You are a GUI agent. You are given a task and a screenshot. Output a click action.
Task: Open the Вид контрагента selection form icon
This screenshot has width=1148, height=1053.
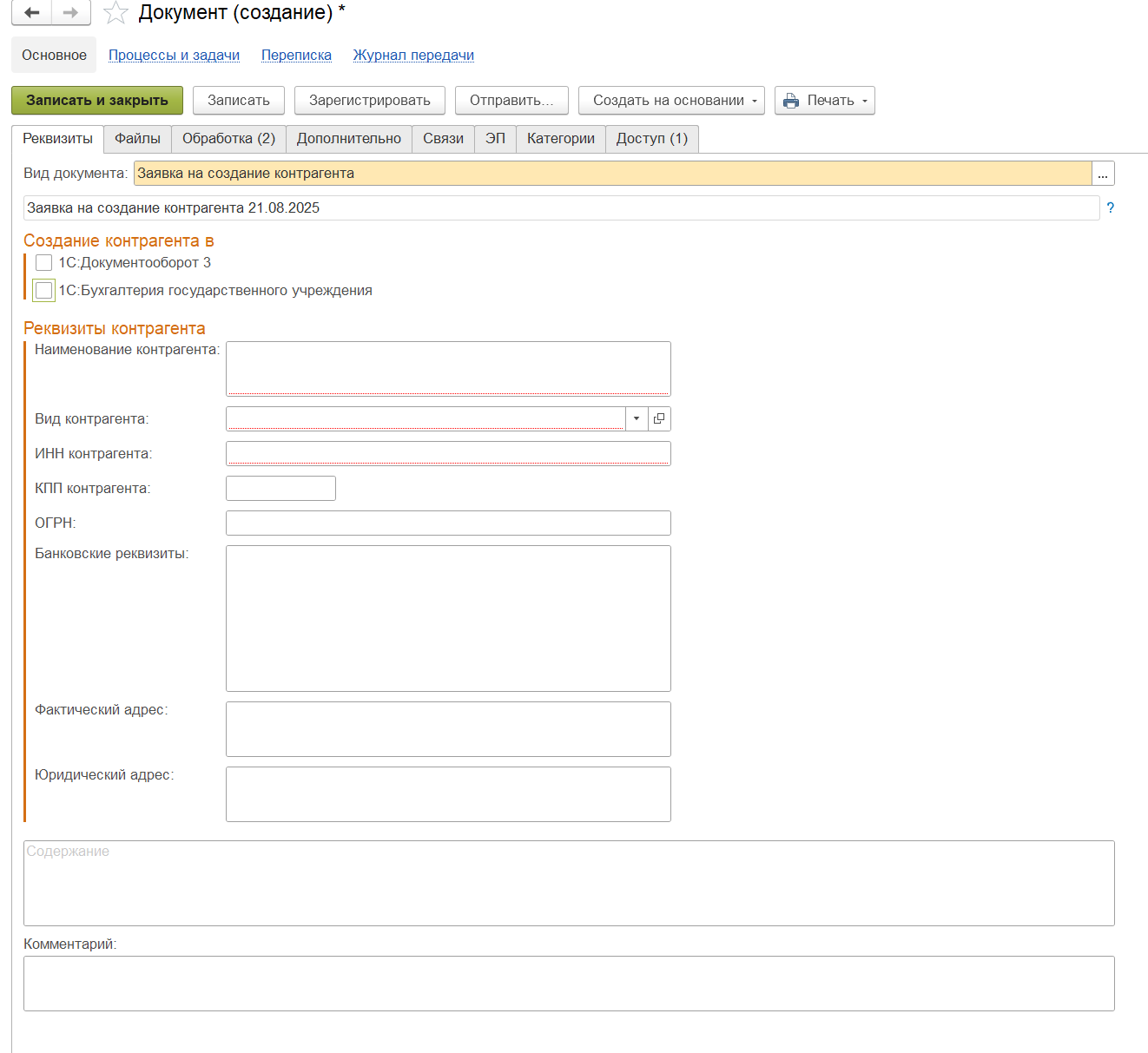coord(659,418)
